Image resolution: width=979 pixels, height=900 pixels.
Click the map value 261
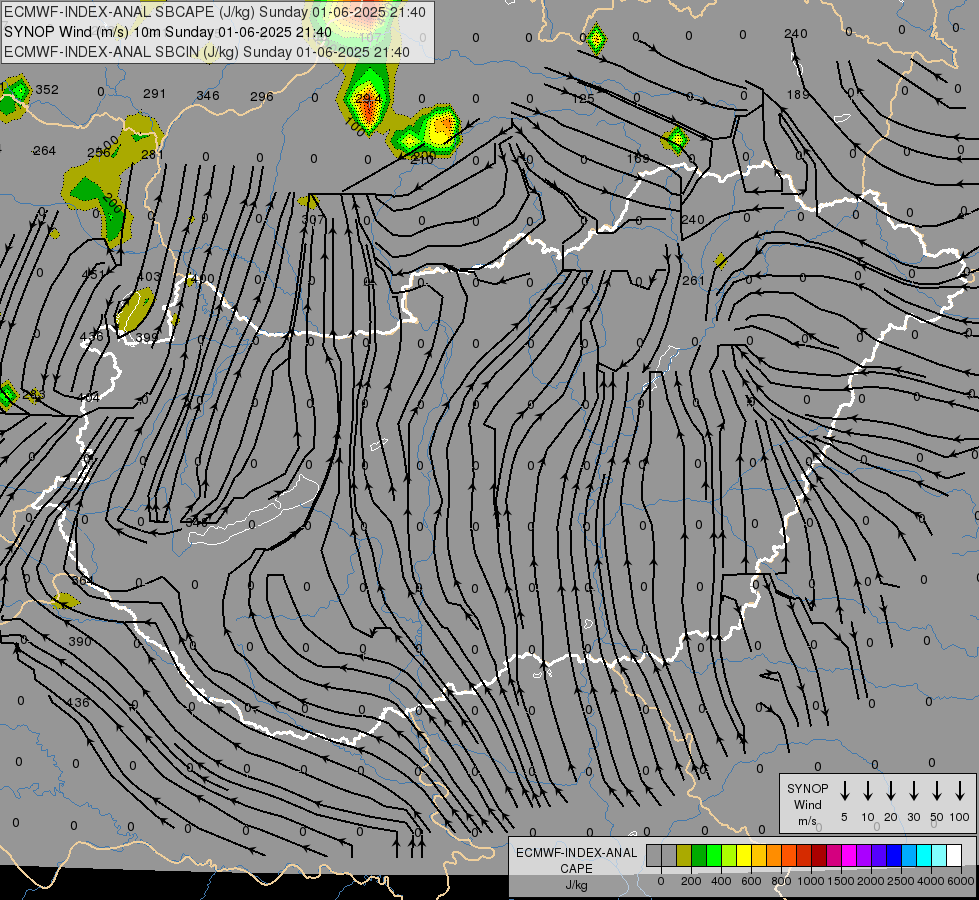tap(693, 280)
